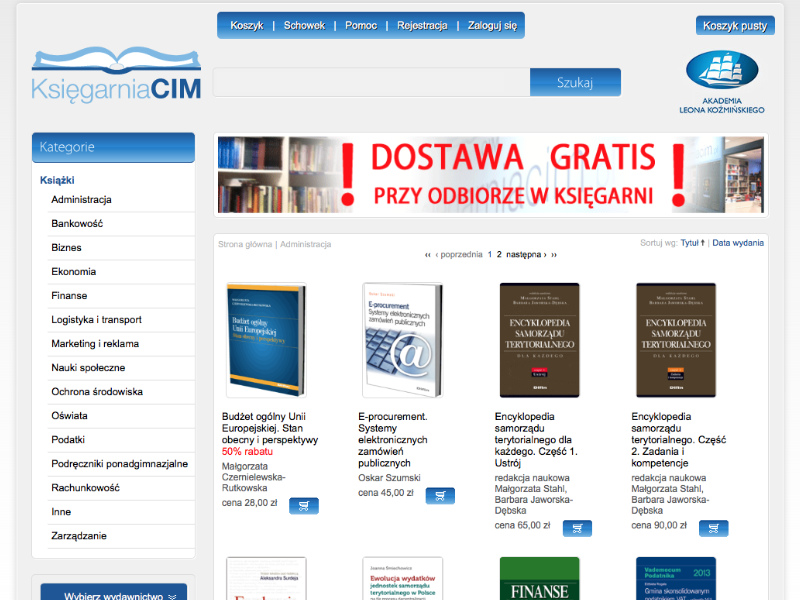The image size is (800, 600).
Task: Click the Książki heading link
Action: [x=57, y=180]
